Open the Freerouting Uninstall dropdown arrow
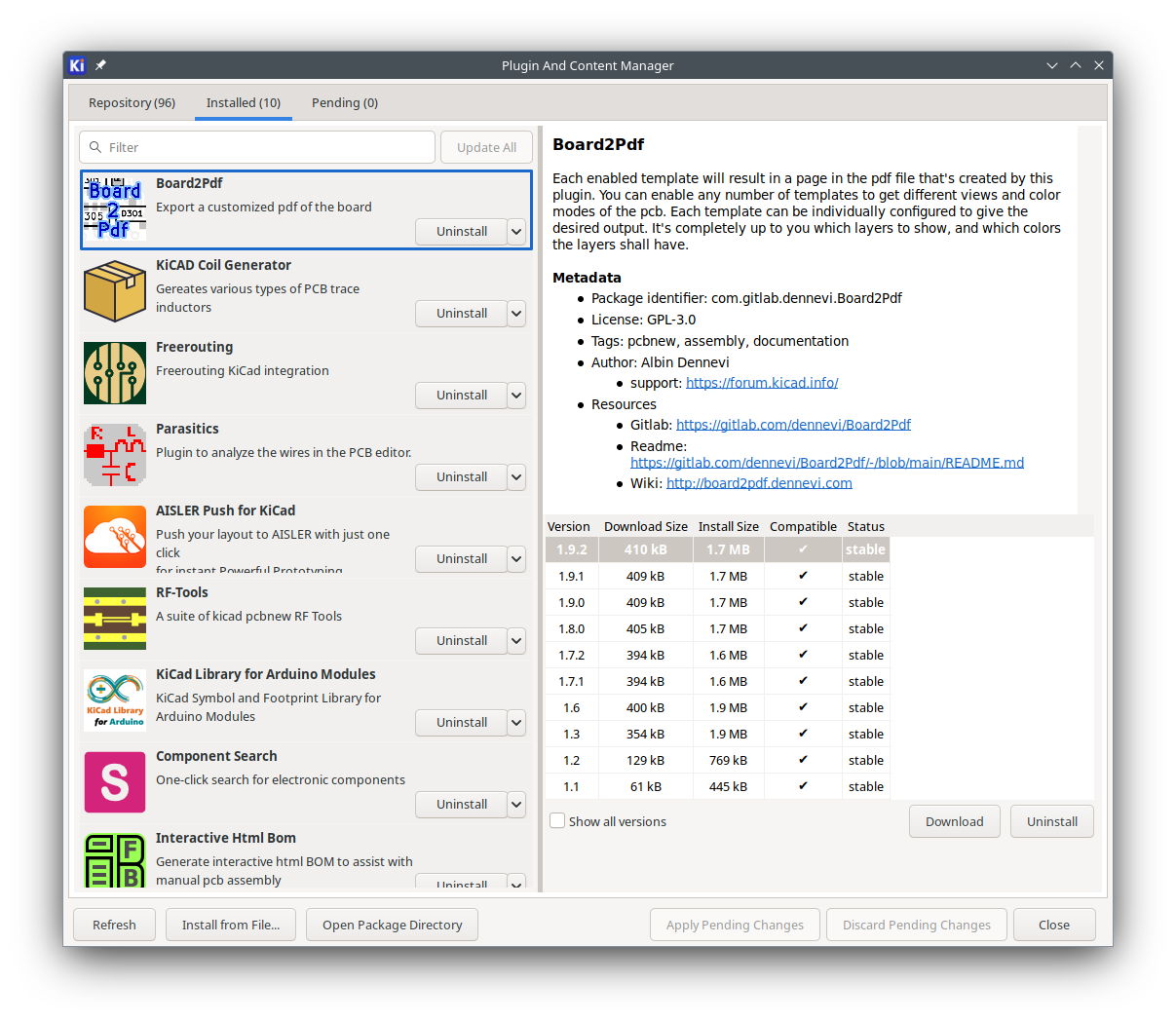1176x1021 pixels. (516, 396)
